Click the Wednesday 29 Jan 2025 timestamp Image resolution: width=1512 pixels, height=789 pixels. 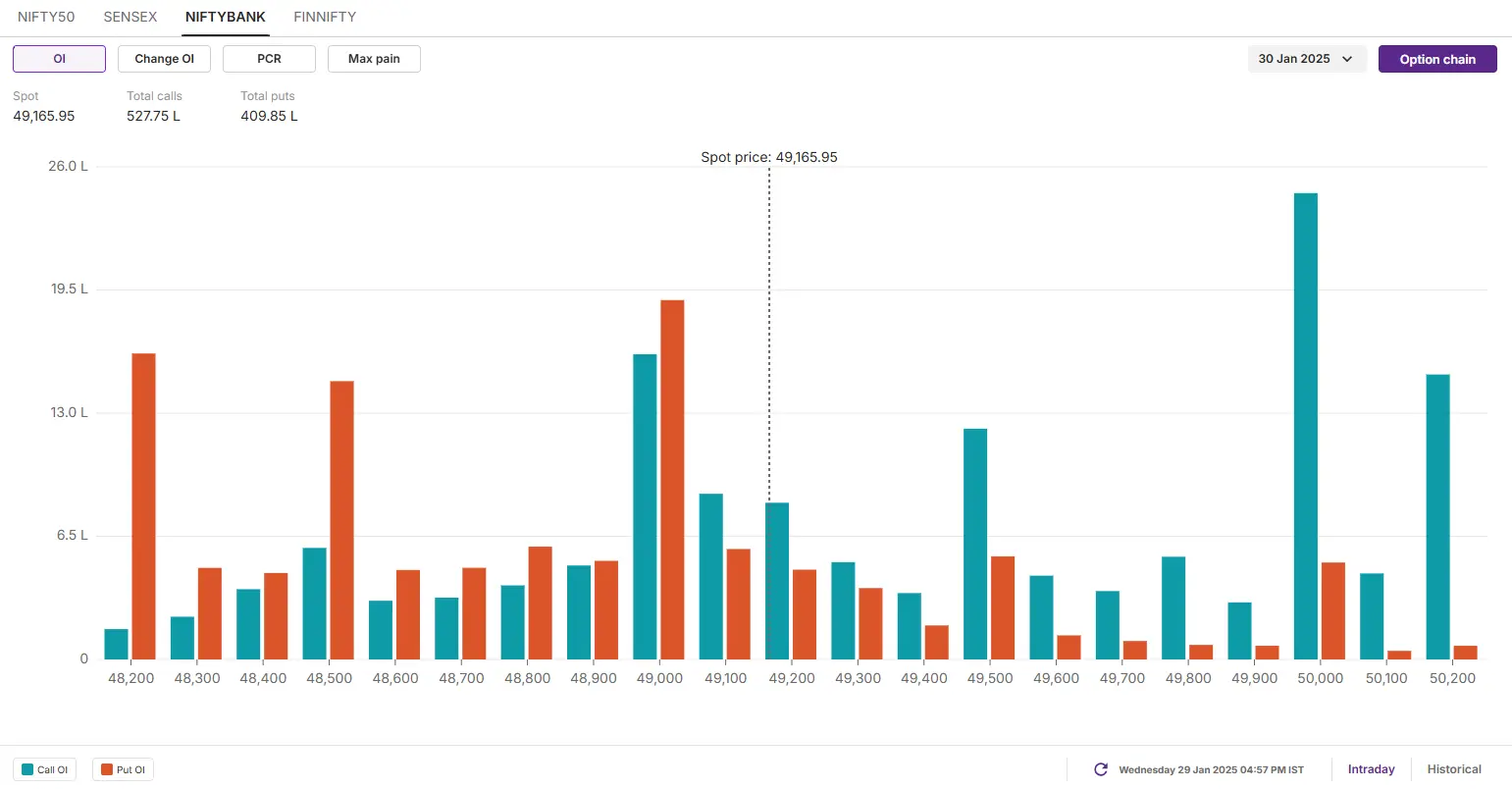pyautogui.click(x=1211, y=770)
